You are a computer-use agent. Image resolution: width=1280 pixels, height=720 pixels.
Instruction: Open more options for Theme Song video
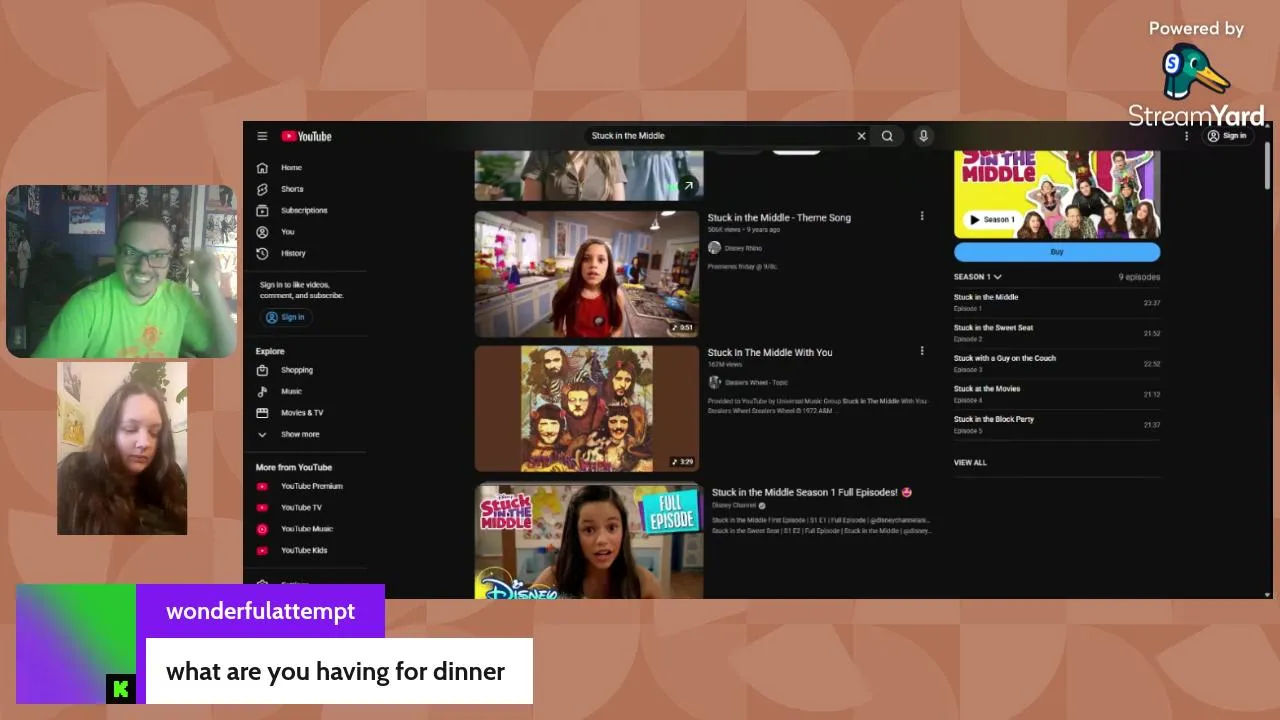click(x=922, y=216)
